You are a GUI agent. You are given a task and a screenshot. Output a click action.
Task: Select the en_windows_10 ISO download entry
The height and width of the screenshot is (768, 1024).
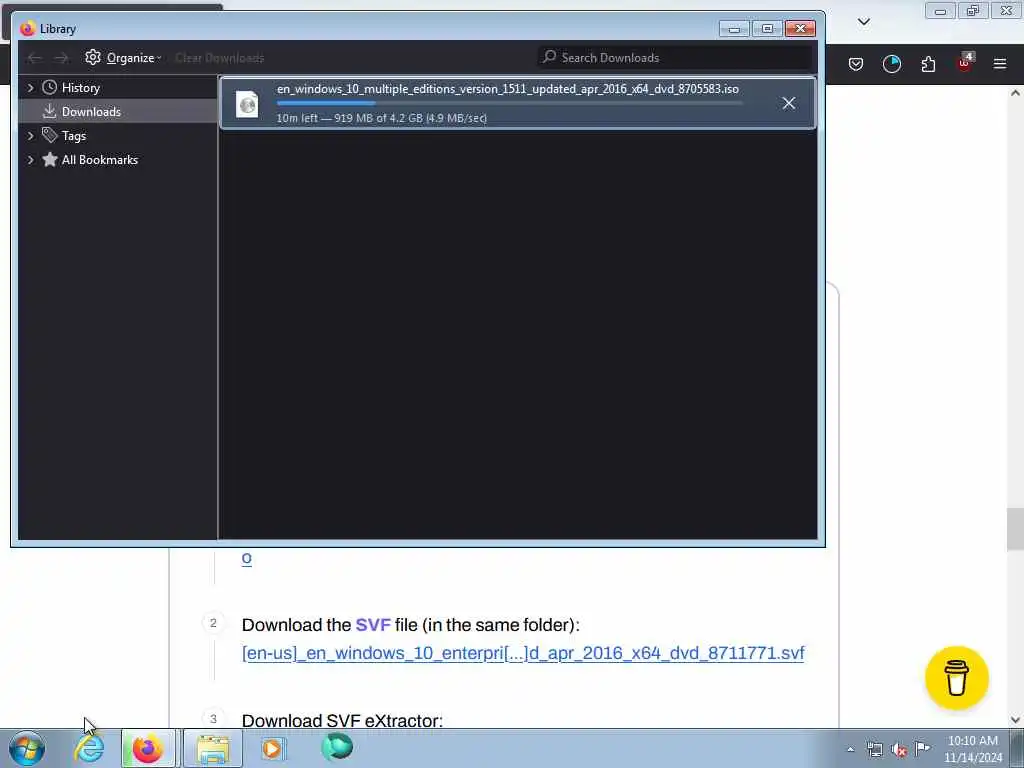point(518,103)
